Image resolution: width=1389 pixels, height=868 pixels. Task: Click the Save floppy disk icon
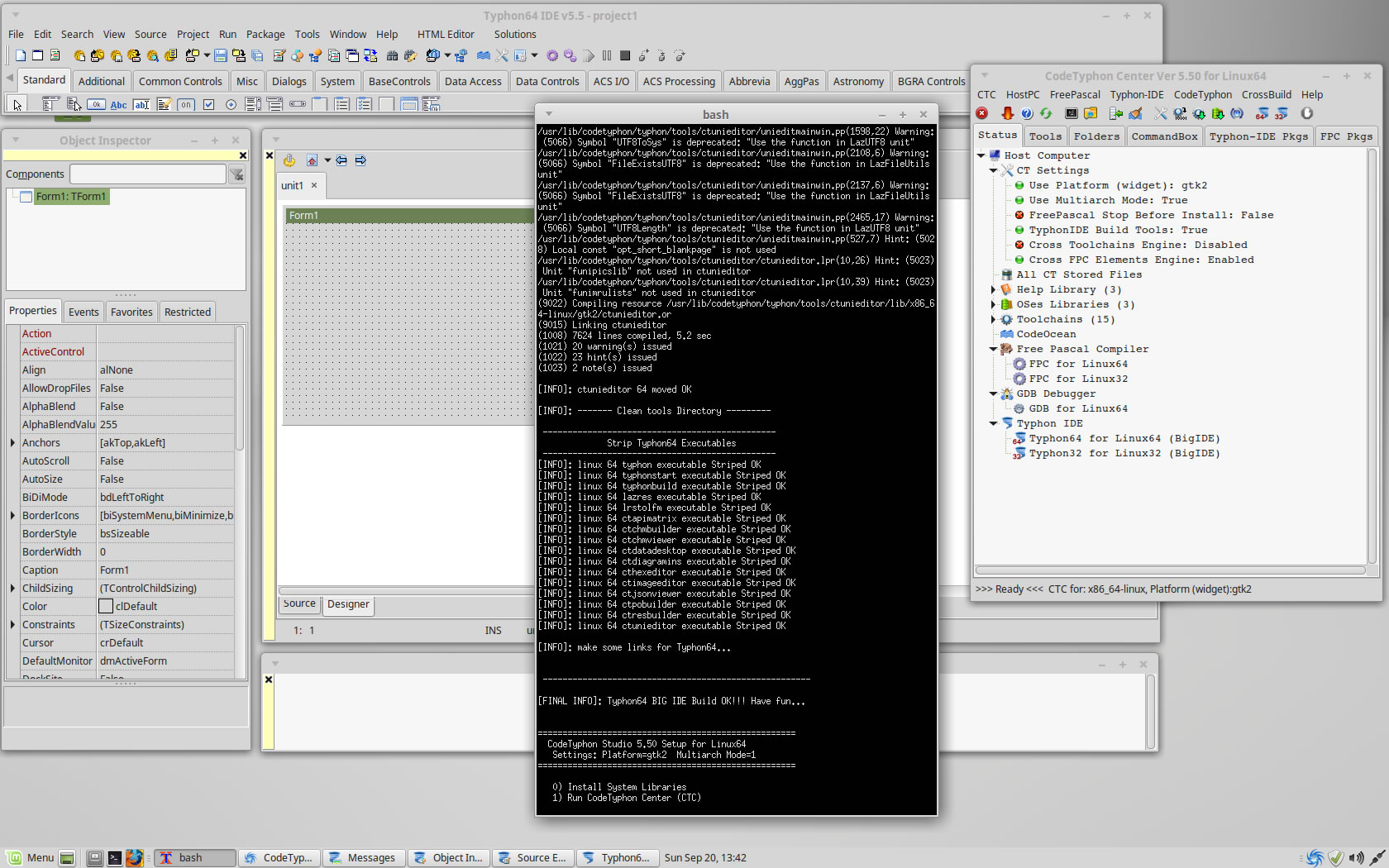(220, 55)
